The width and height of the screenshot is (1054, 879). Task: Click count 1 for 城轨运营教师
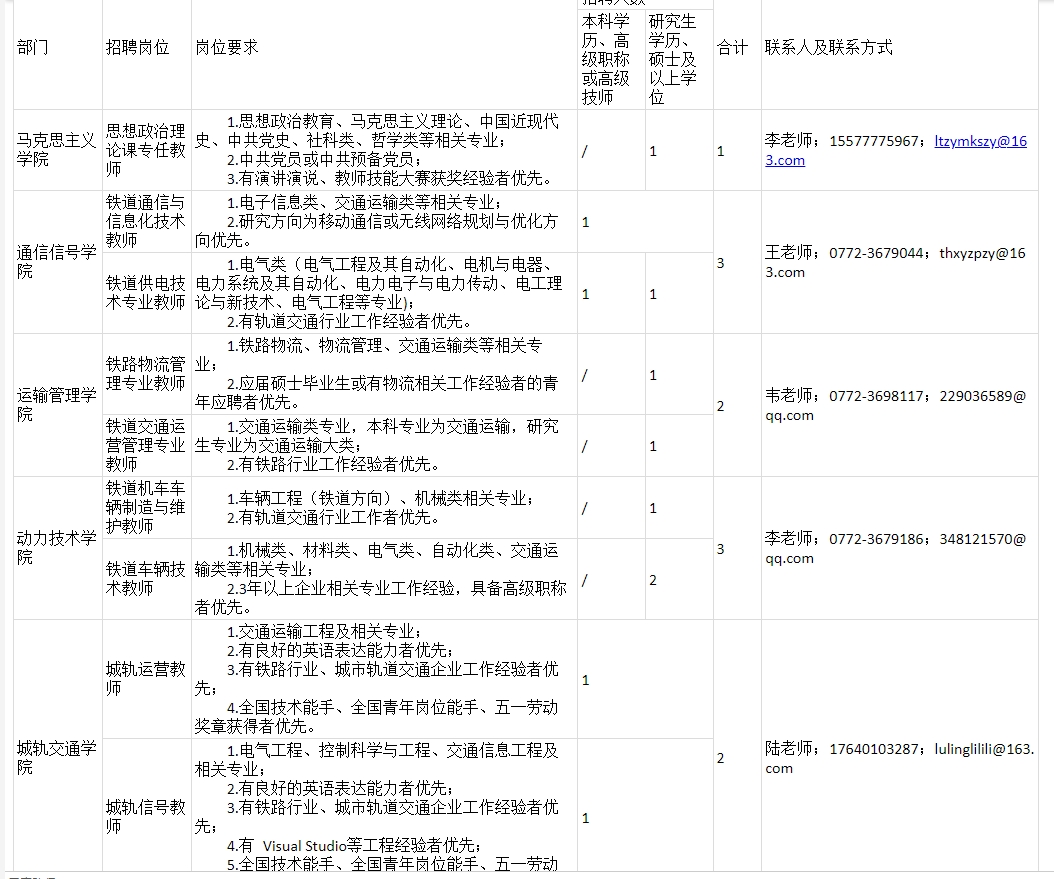click(x=645, y=679)
